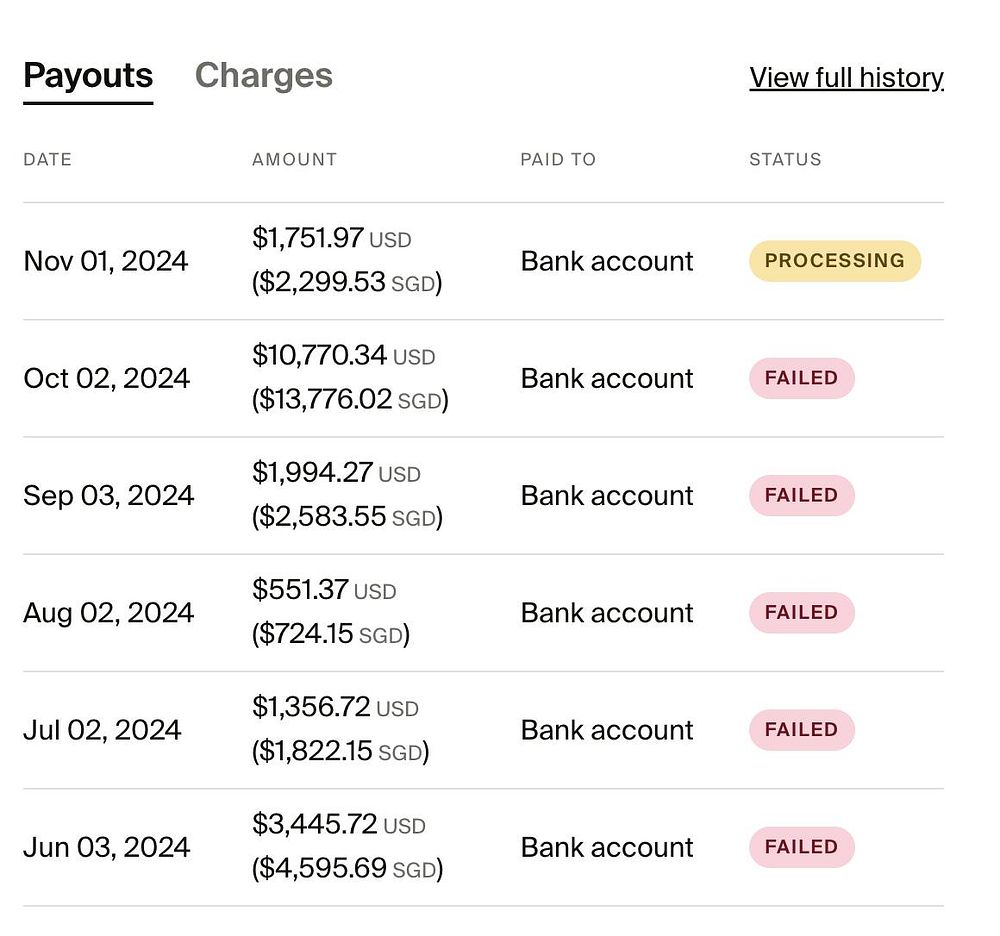Click FAILED badge for Sep 03, 2024
1000x936 pixels.
(x=801, y=495)
